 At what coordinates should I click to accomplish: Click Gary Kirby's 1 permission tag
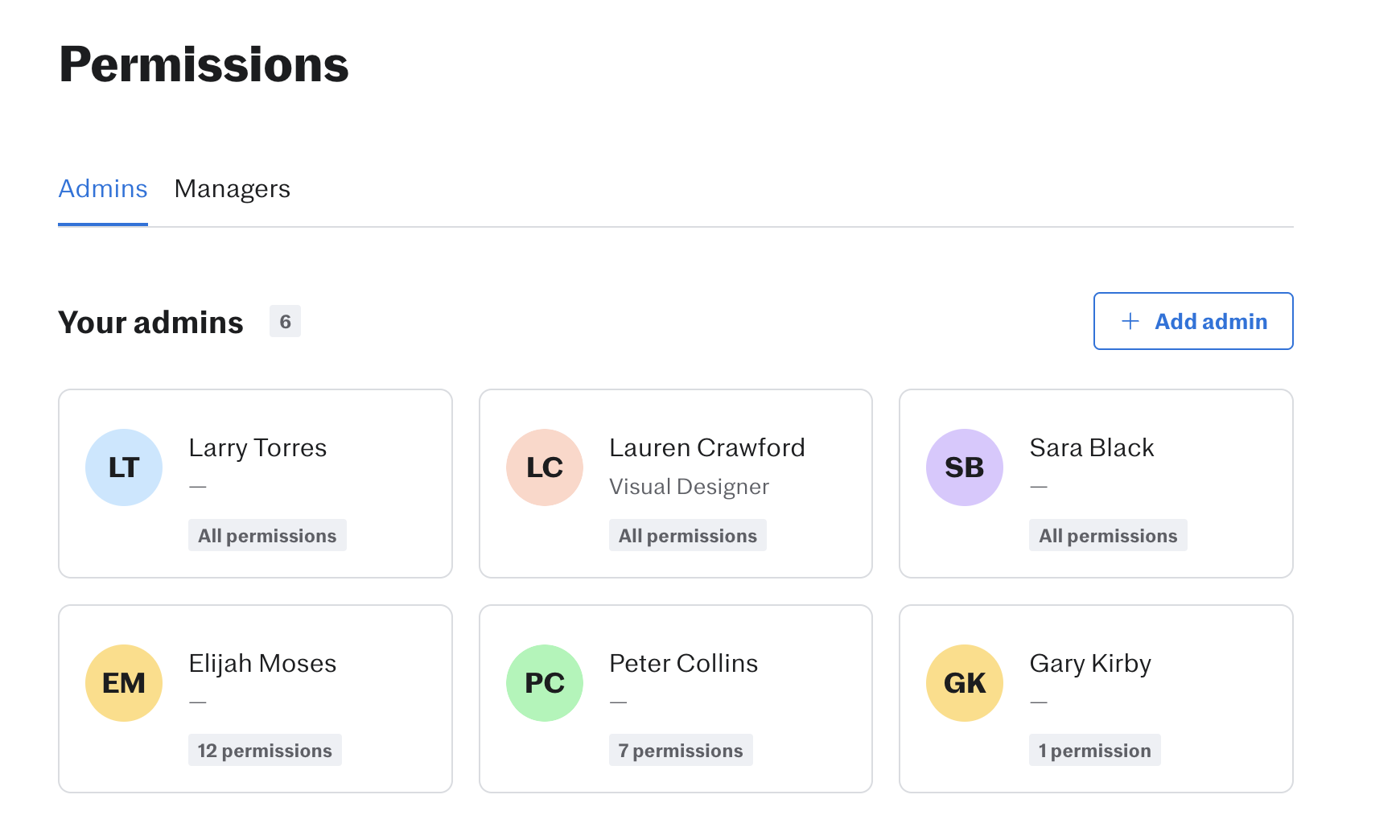pos(1094,751)
